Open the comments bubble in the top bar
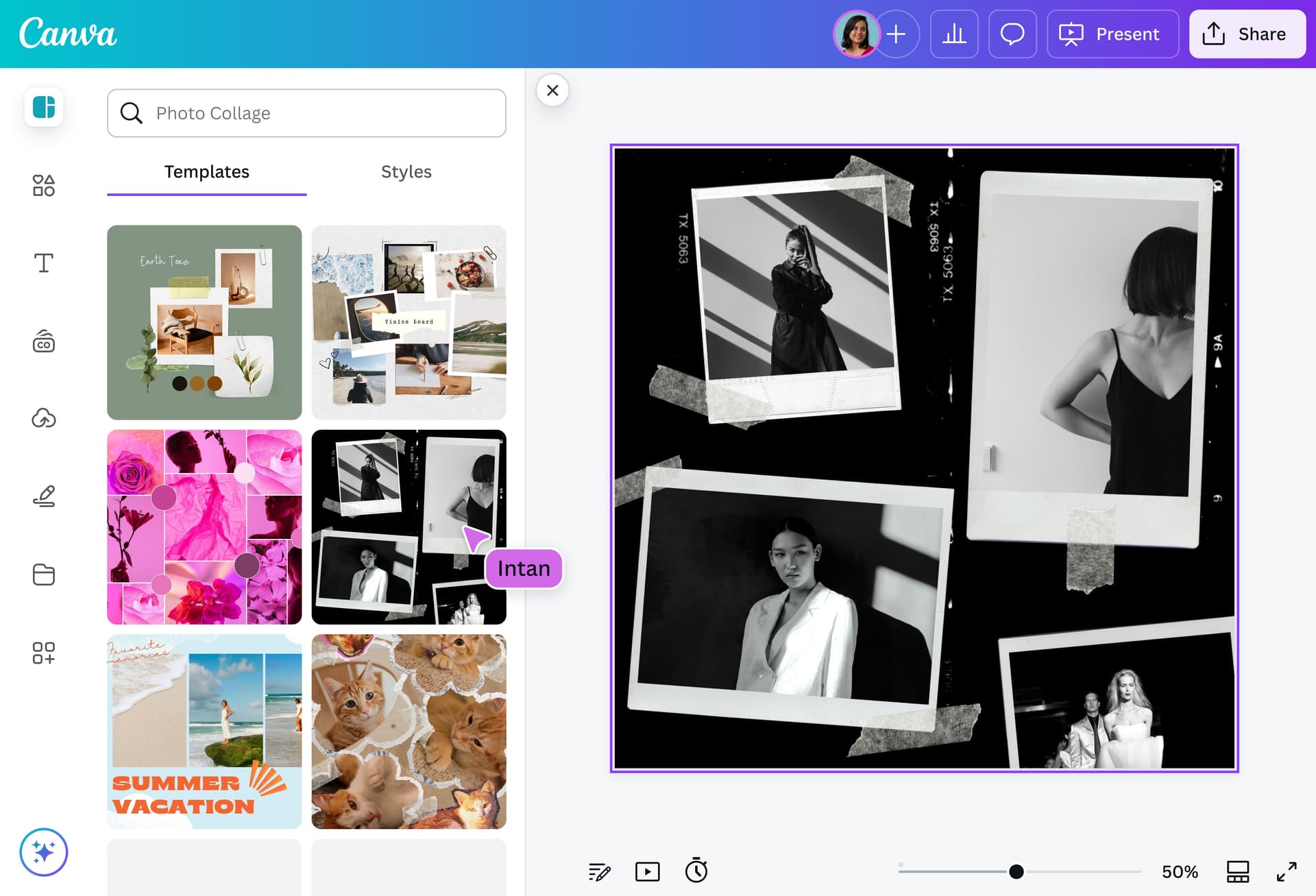 tap(1012, 34)
